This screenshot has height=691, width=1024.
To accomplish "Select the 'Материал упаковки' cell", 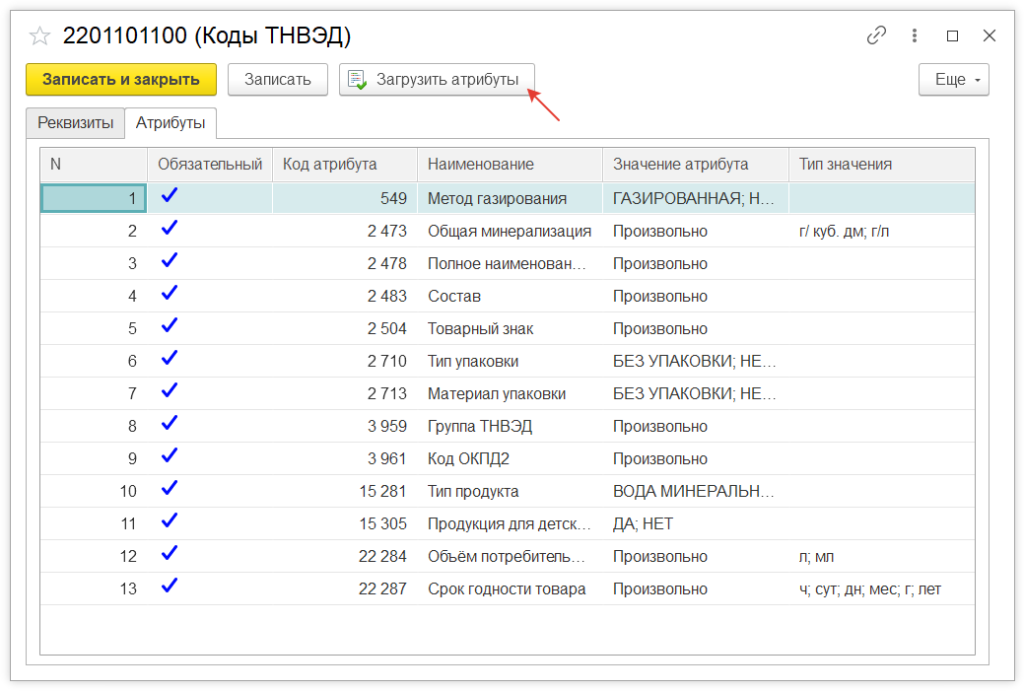I will point(509,394).
